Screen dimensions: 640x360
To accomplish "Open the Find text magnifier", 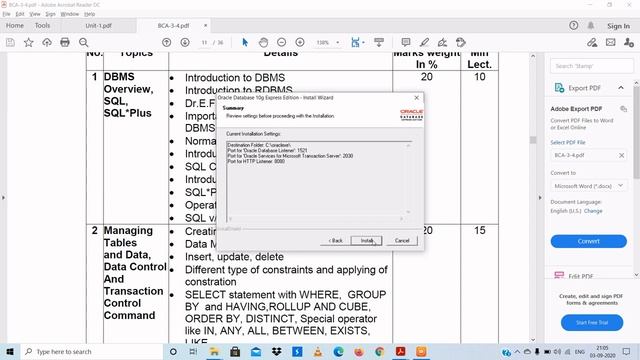I will (84, 42).
